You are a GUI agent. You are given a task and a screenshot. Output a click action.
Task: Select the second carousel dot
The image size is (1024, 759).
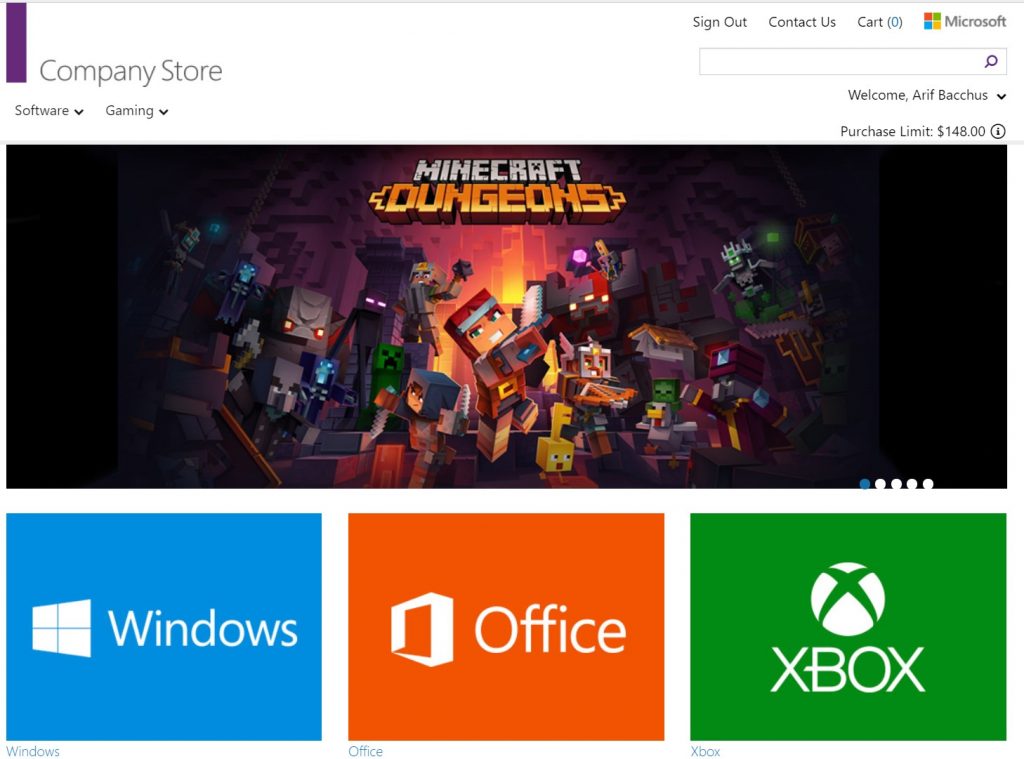(880, 484)
